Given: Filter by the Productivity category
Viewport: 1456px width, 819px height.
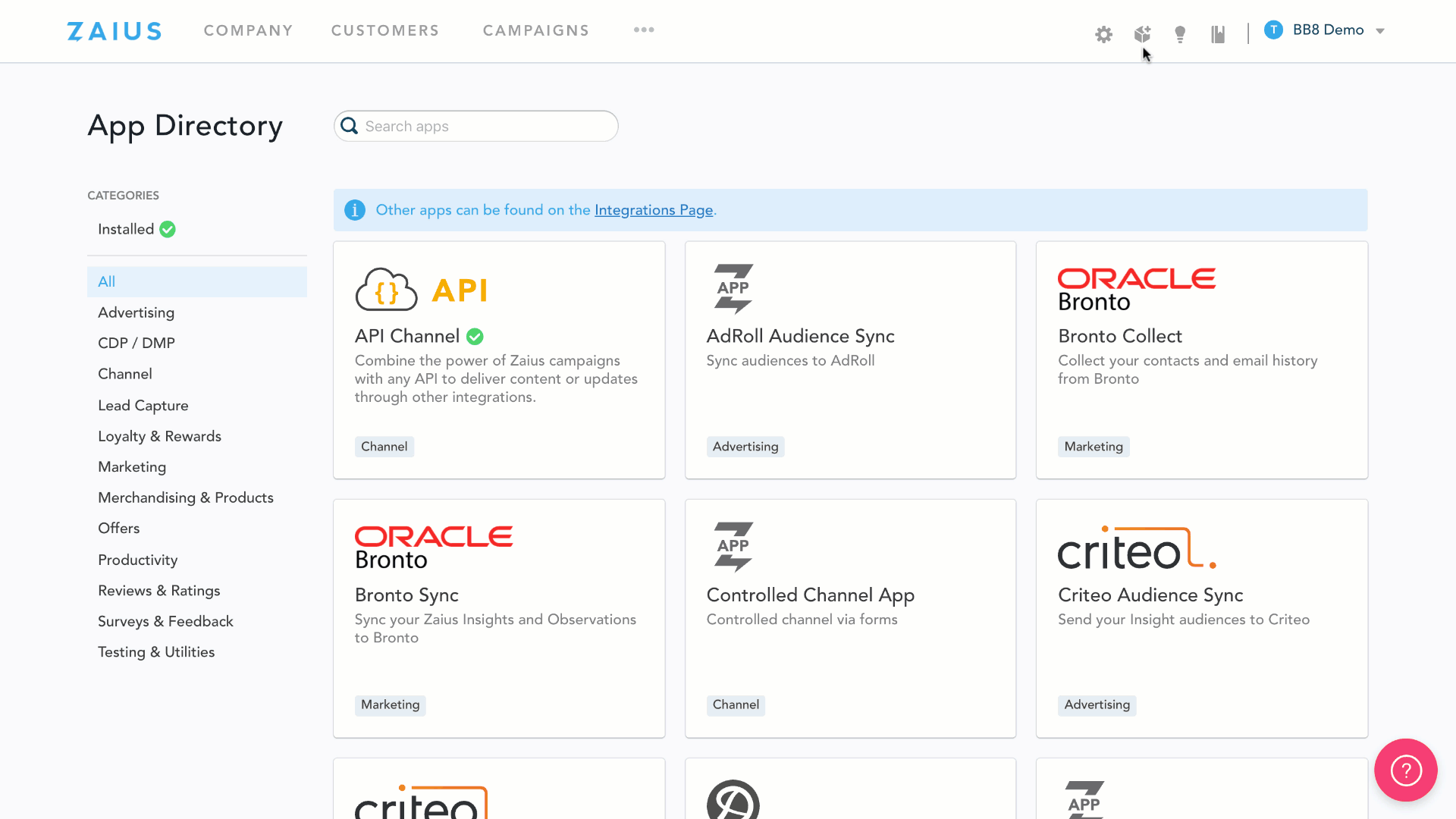Looking at the screenshot, I should coord(138,560).
